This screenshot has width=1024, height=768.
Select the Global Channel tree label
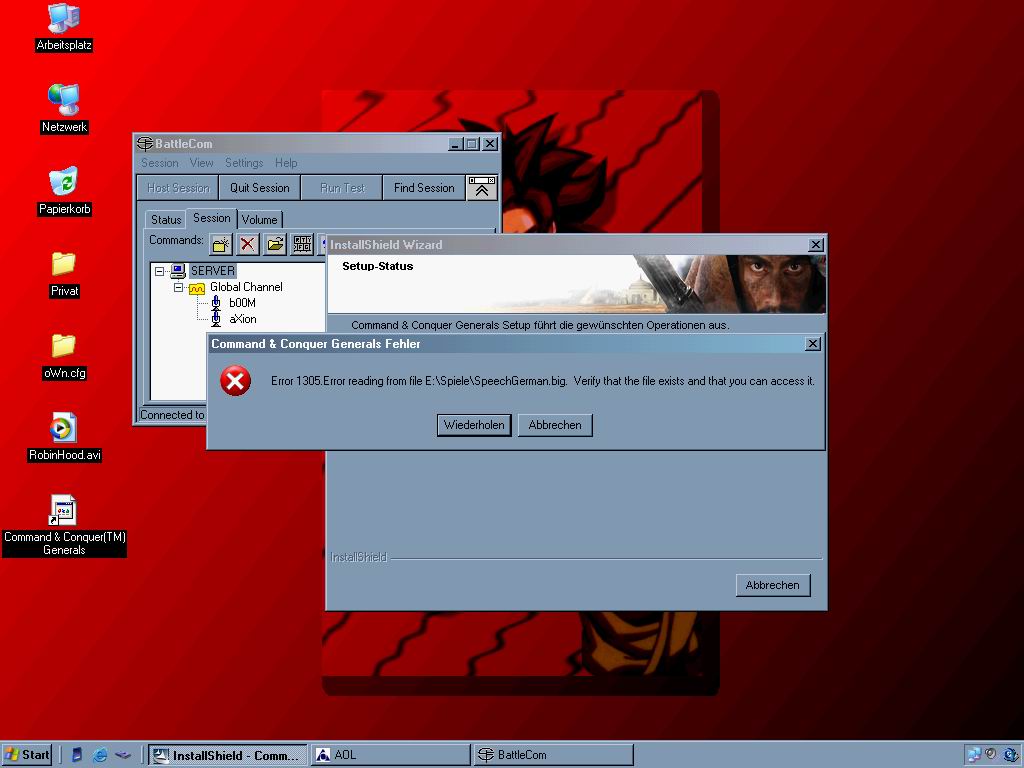[x=246, y=287]
